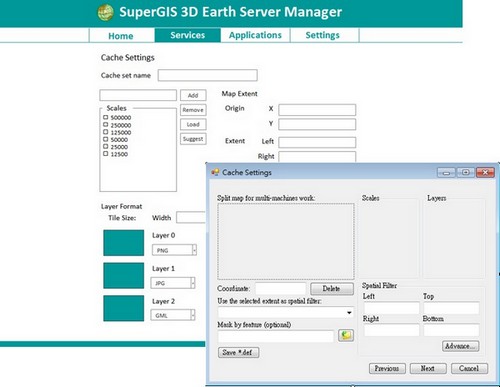
Task: Click the "Spatial Filter" group label
Action: [379, 285]
